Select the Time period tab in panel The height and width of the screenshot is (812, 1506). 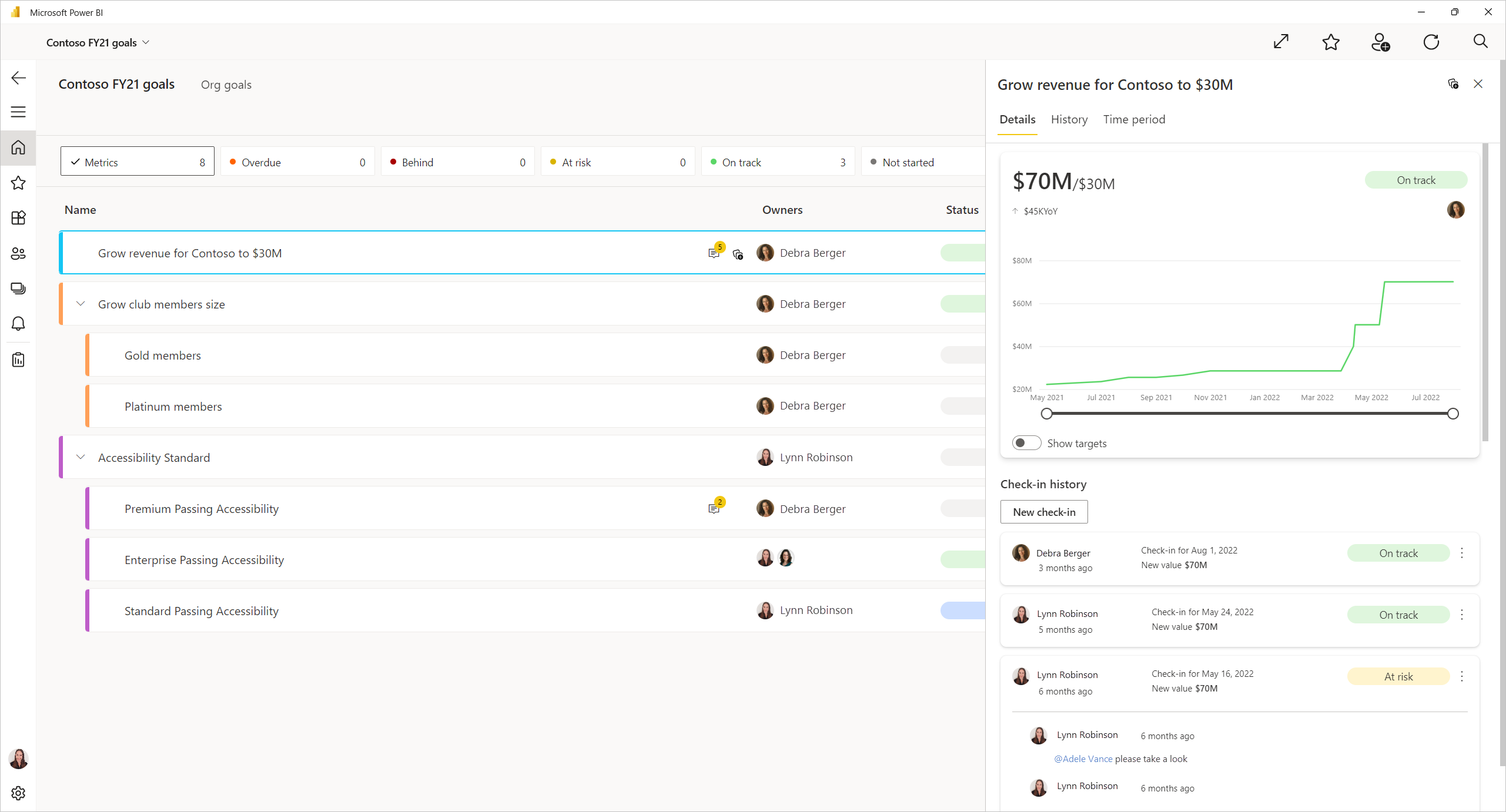click(x=1135, y=119)
